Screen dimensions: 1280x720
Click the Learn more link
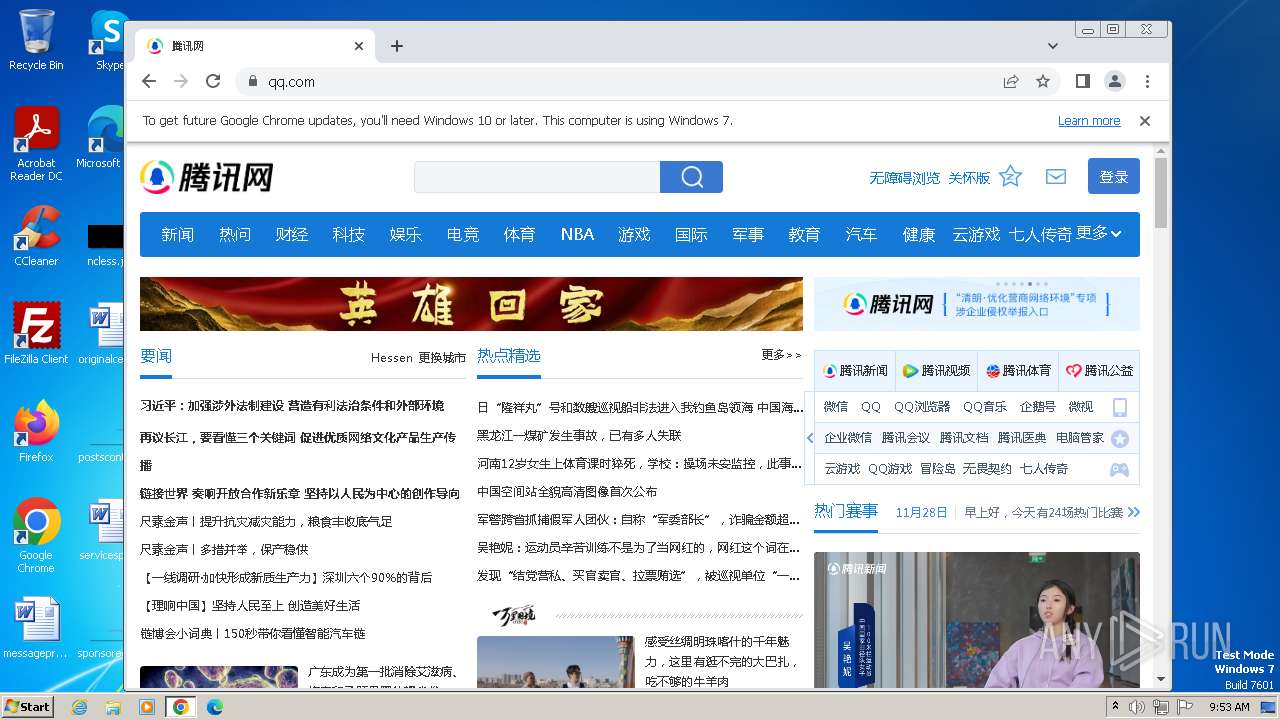[1089, 121]
